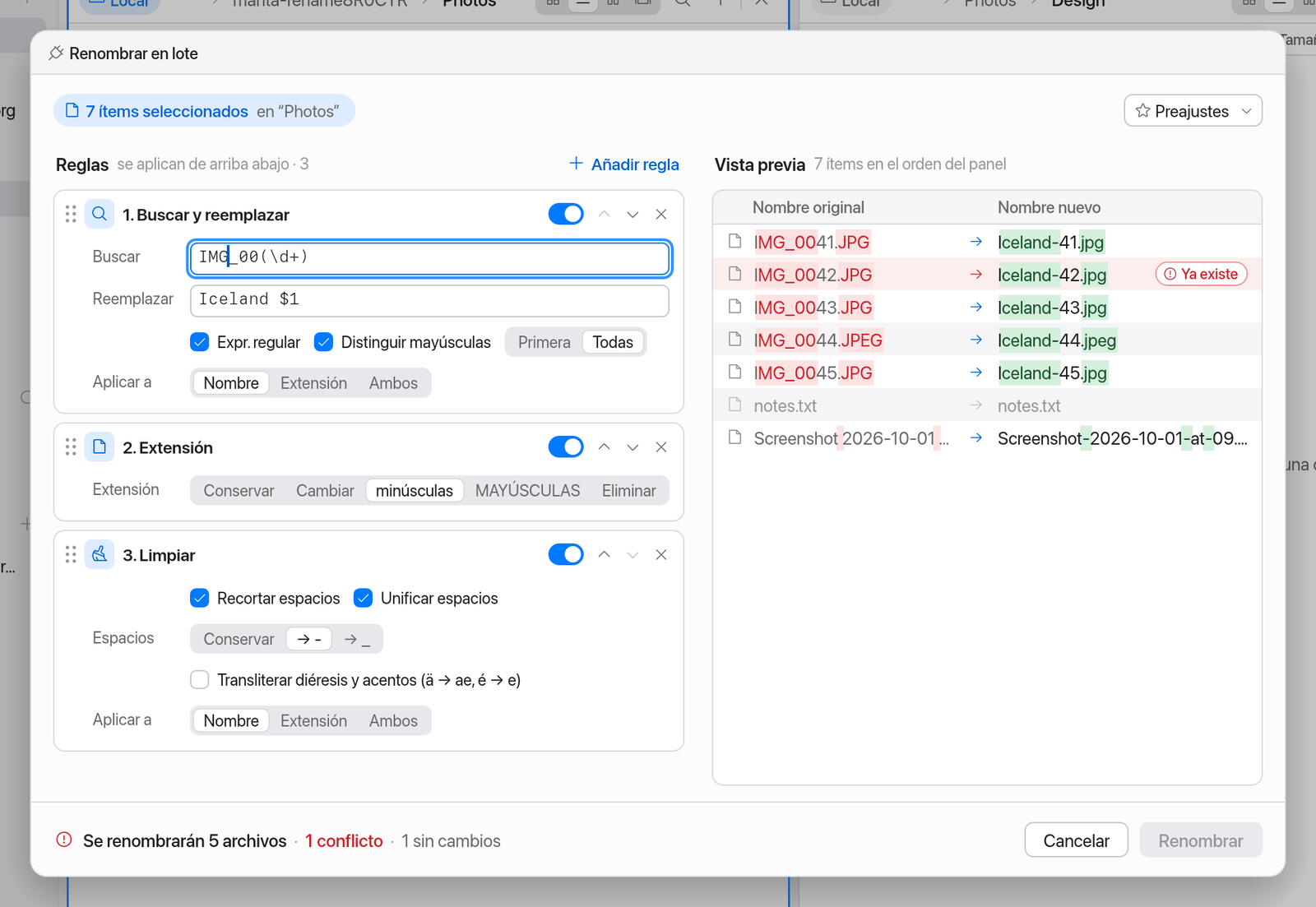This screenshot has width=1316, height=907.
Task: Click the search icon of rule 1
Action: (x=100, y=215)
